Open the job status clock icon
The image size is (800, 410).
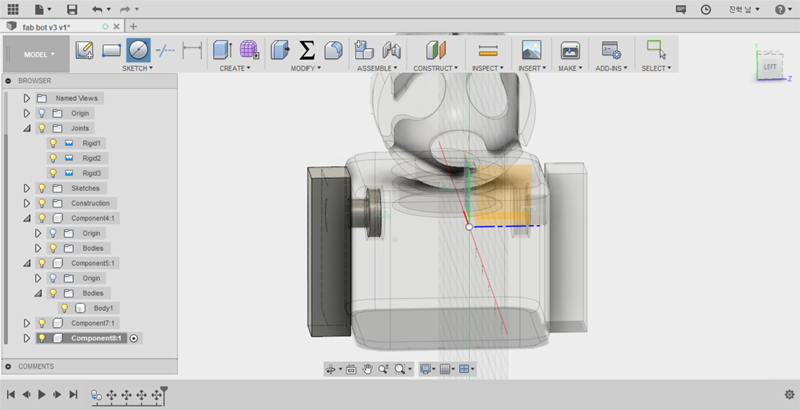(x=706, y=9)
